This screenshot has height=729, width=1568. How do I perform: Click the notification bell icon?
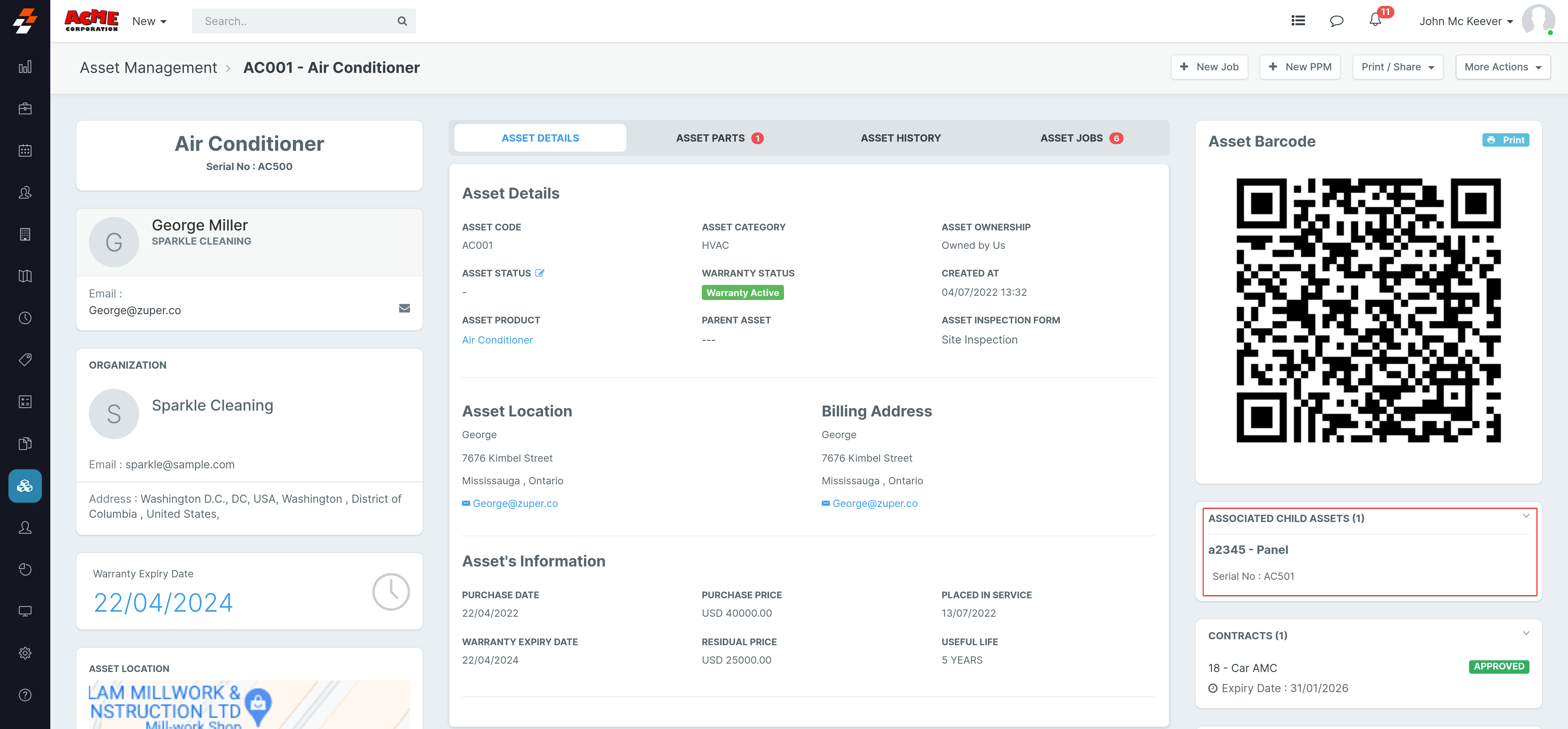pos(1375,21)
